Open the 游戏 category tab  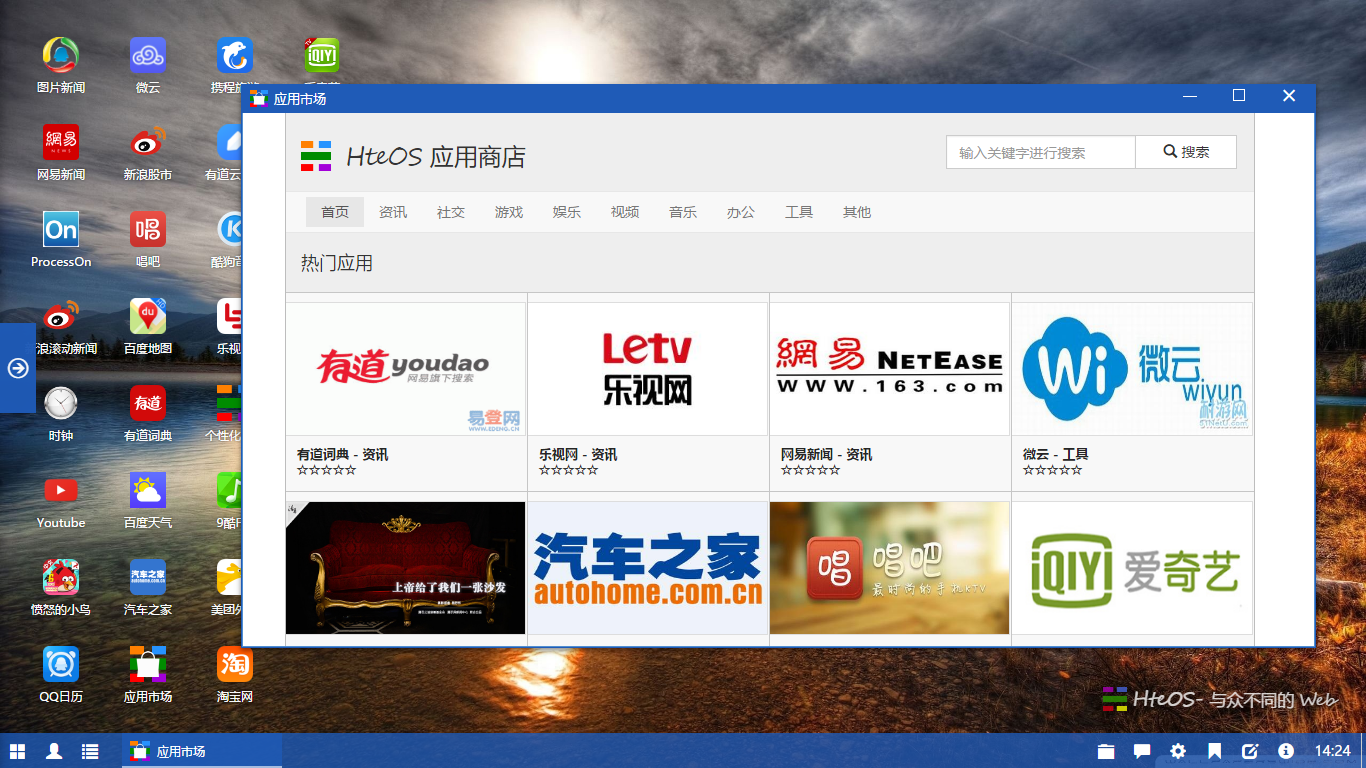(508, 212)
